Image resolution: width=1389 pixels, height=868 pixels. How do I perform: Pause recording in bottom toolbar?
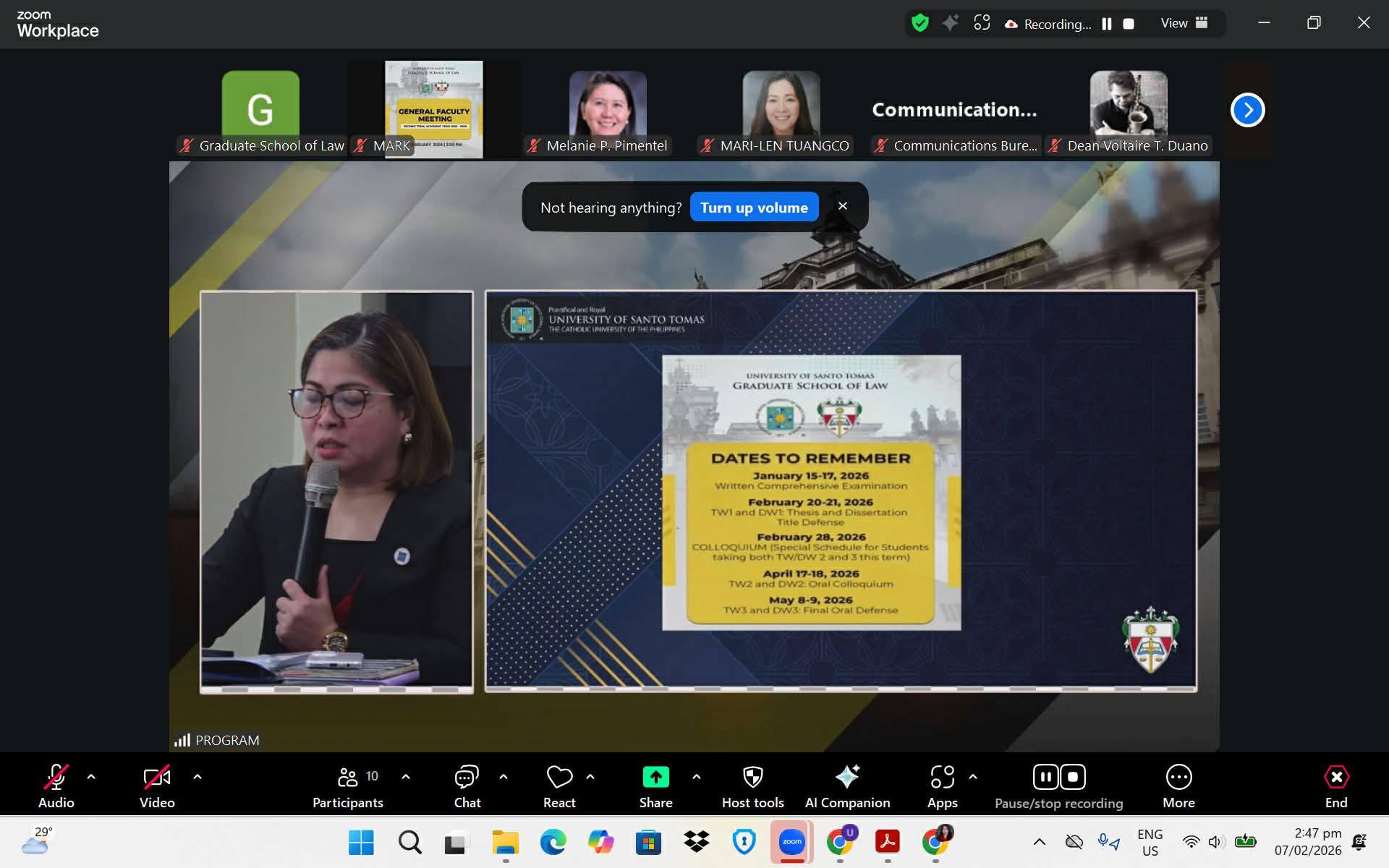pyautogui.click(x=1045, y=777)
